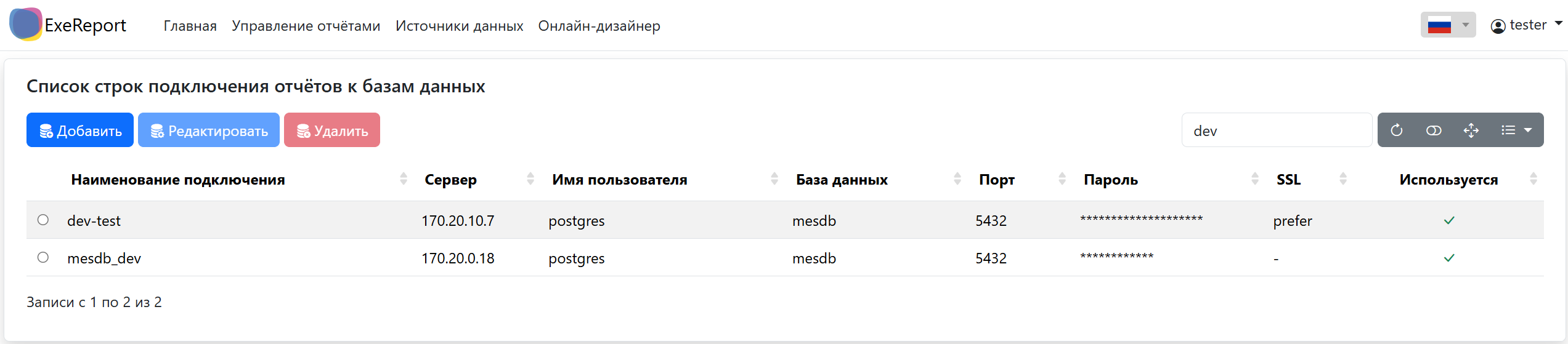Go to Главная menu item

[190, 26]
